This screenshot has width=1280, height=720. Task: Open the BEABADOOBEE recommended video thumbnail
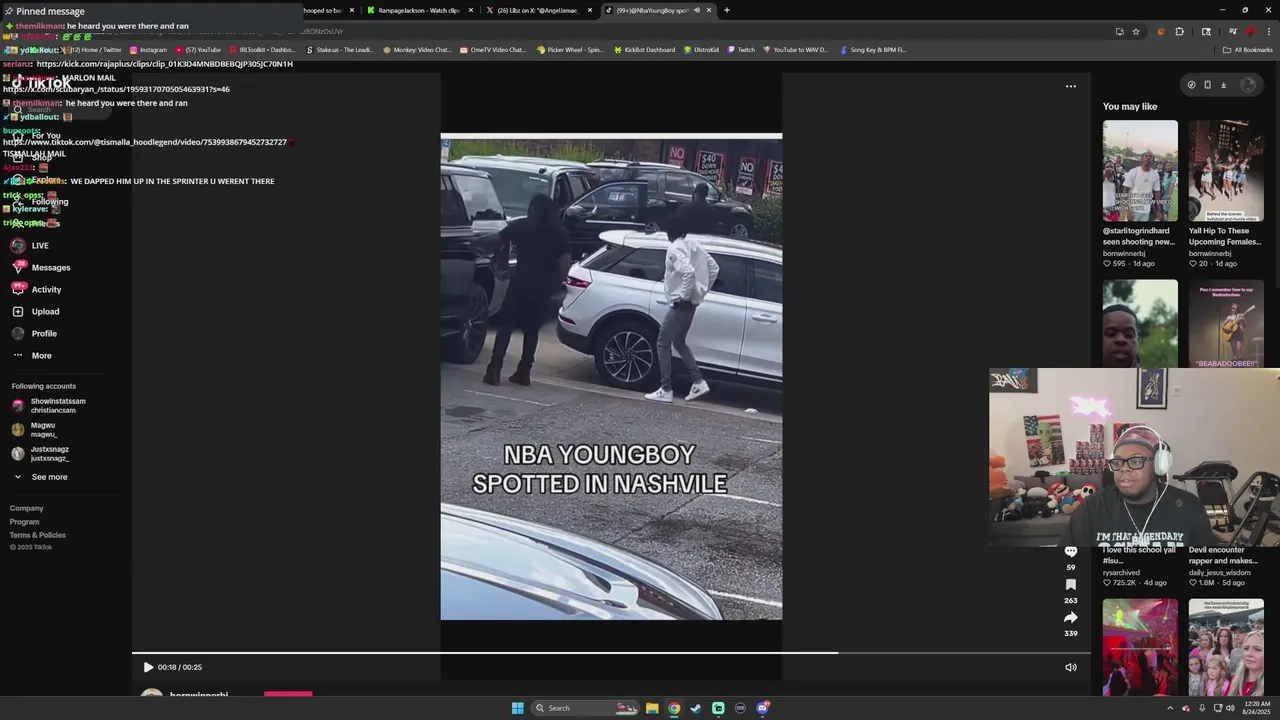click(1226, 323)
